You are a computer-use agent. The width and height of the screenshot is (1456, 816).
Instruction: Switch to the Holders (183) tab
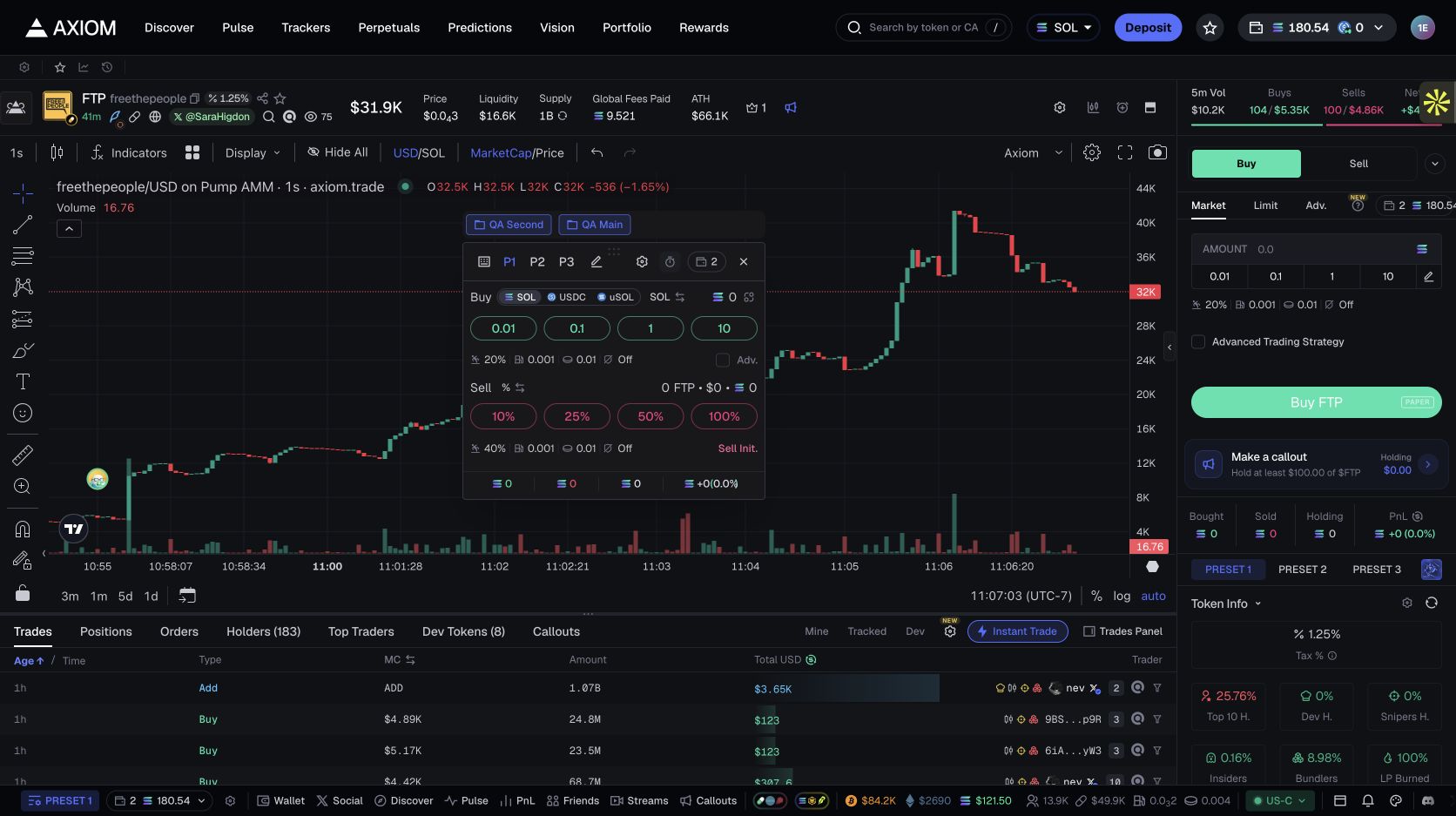click(263, 631)
